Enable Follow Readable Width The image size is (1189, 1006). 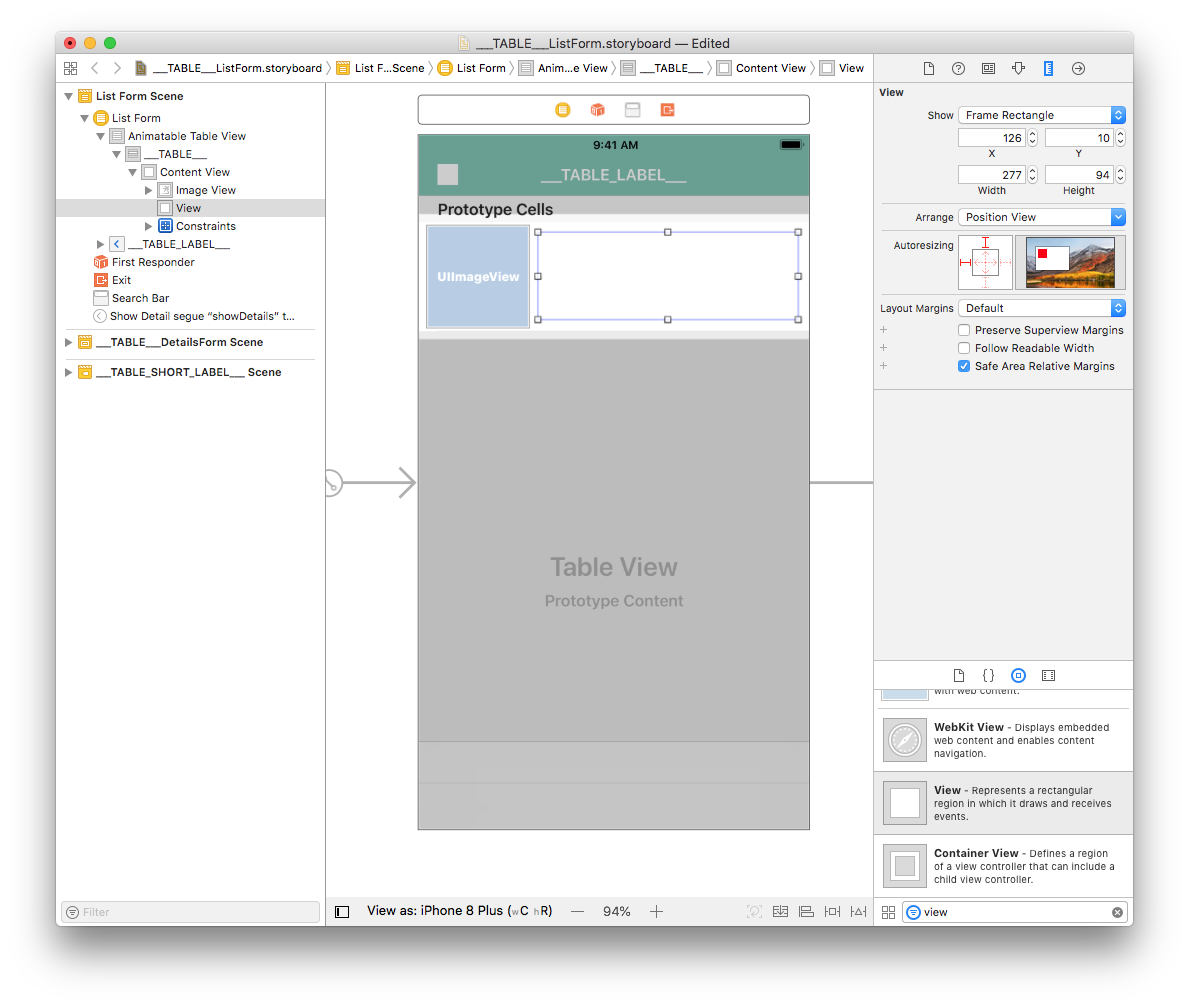(x=964, y=348)
